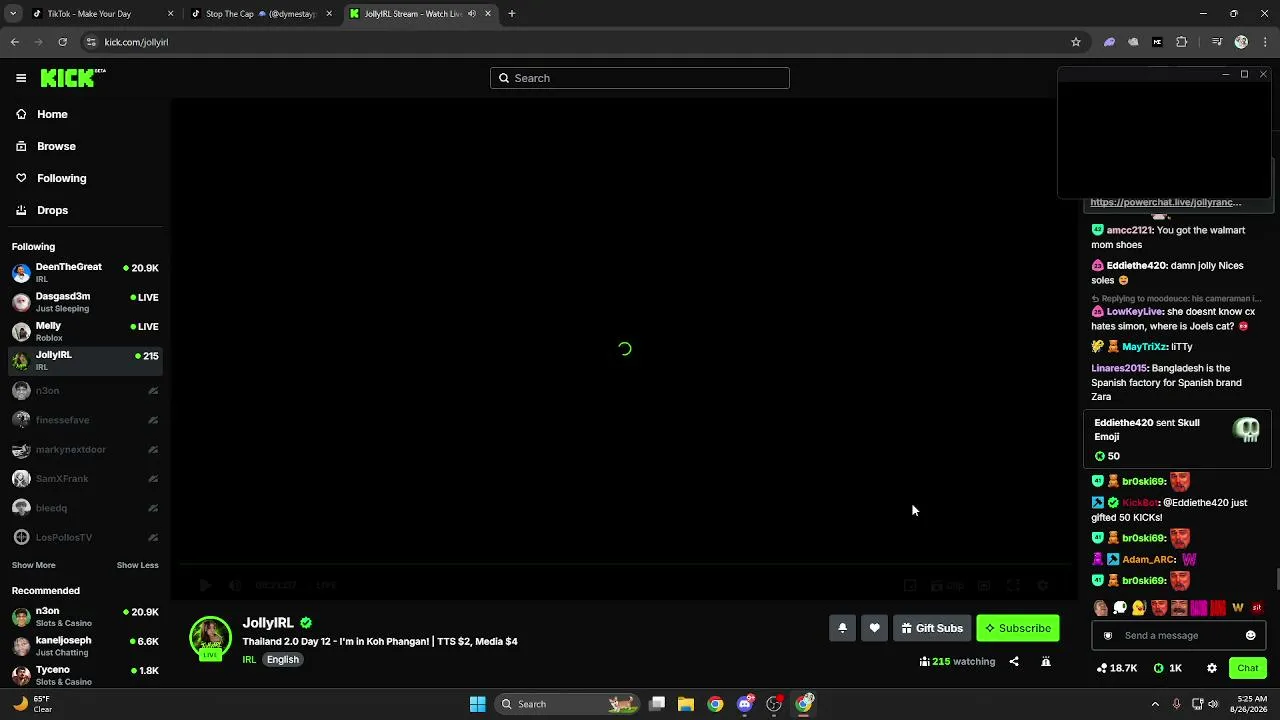The width and height of the screenshot is (1280, 720).
Task: Click Show More under Following
Action: (x=33, y=565)
